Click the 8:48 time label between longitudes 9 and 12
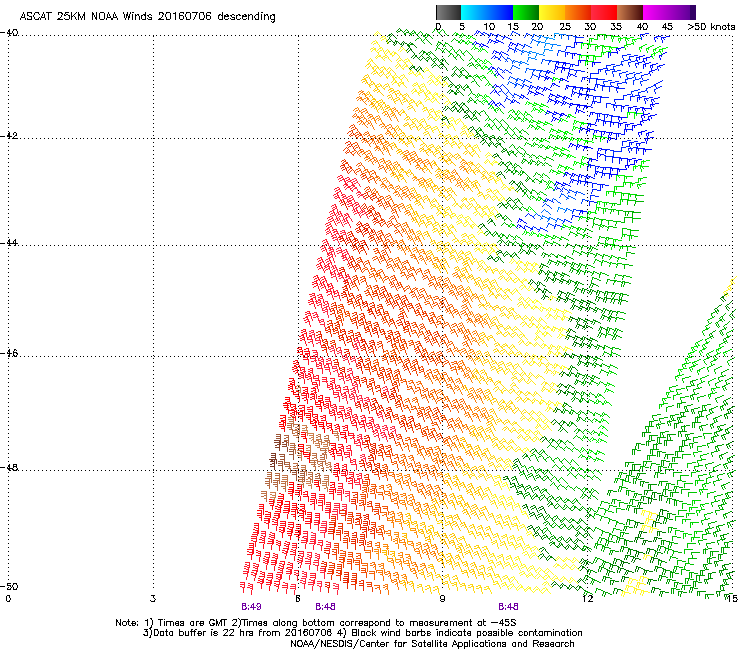740x650 pixels. tap(508, 607)
